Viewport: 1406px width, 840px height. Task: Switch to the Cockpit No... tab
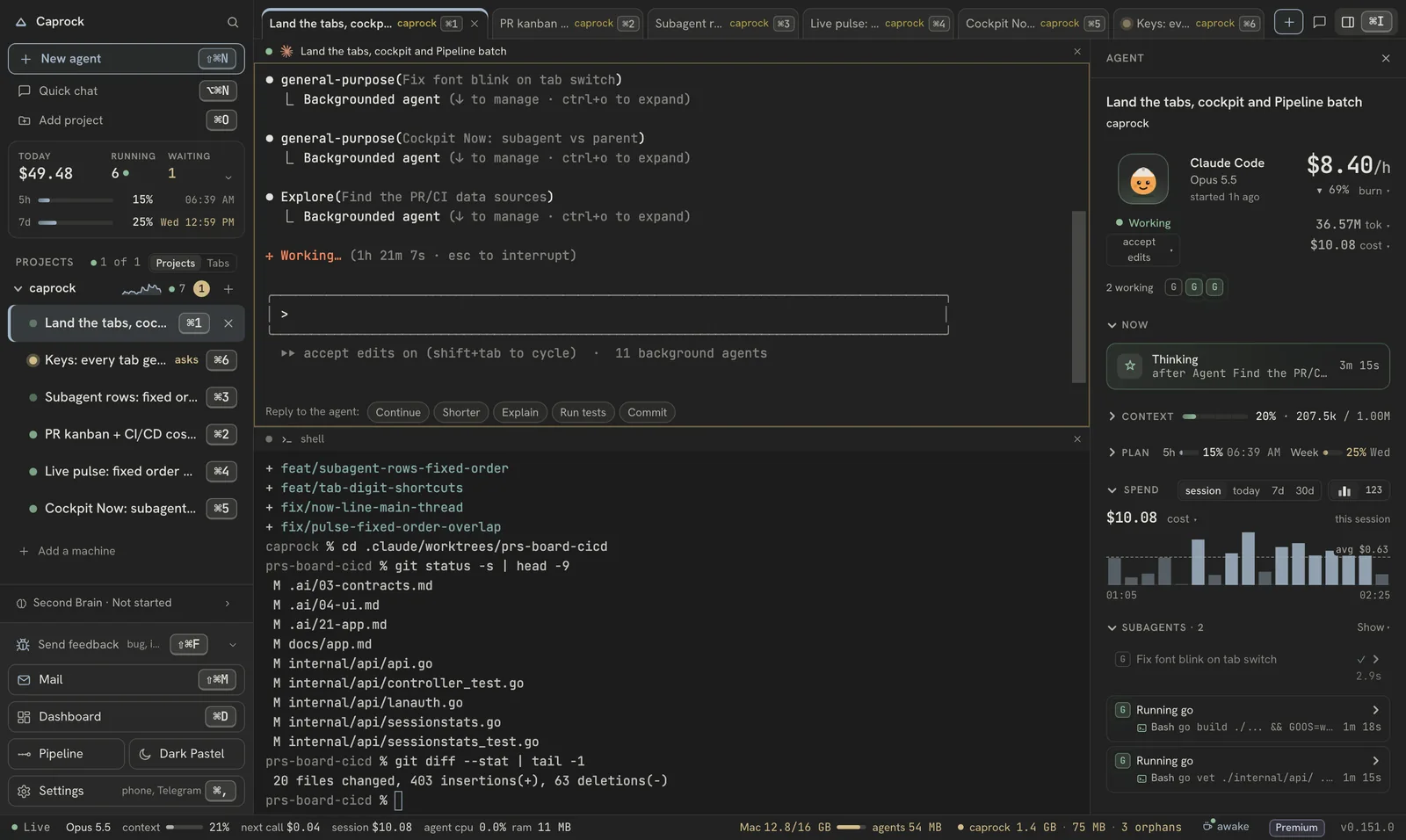[x=1033, y=24]
